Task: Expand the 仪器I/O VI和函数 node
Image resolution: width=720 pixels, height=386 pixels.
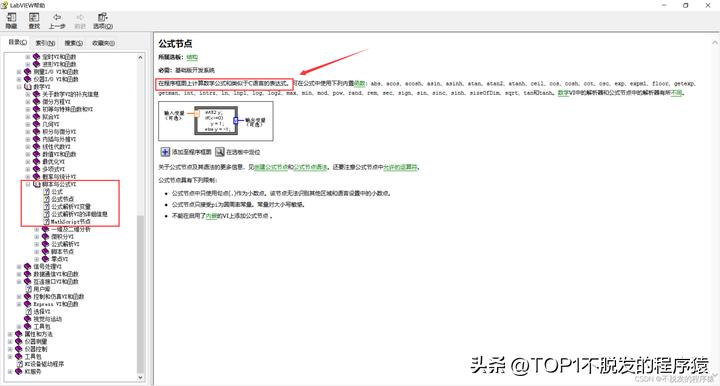Action: [19, 79]
